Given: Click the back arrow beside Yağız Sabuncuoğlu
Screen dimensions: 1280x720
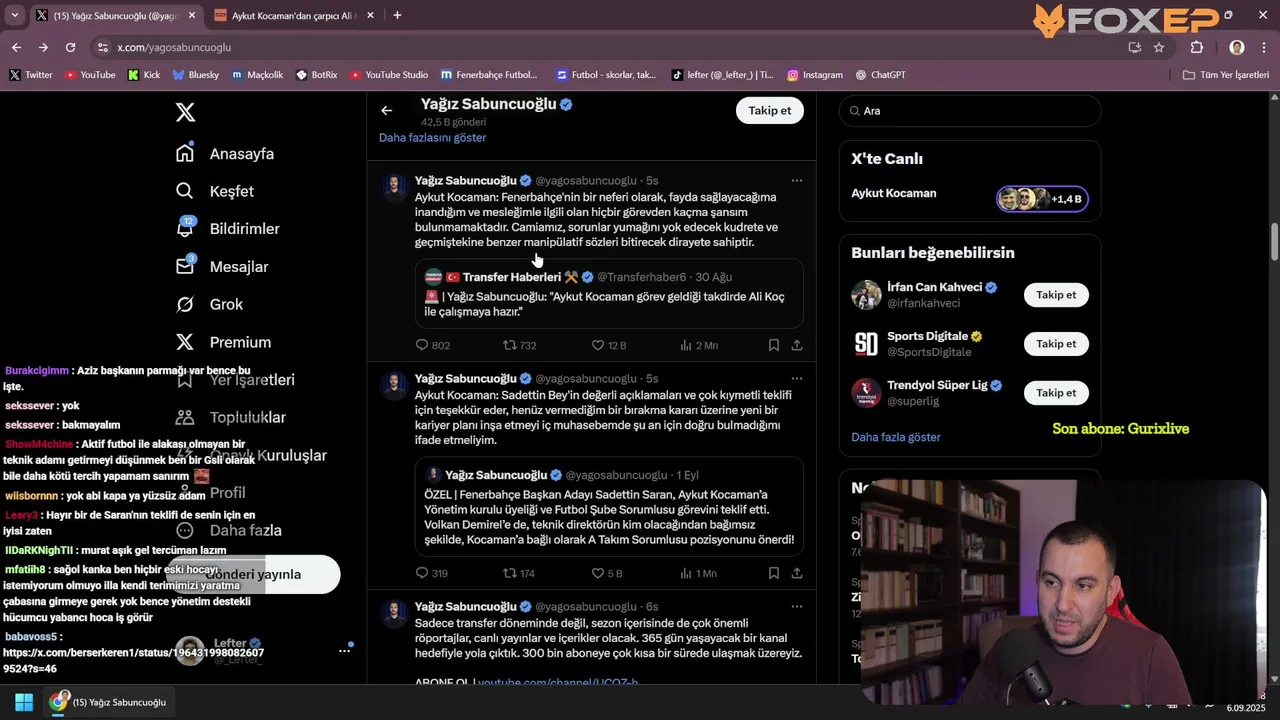Looking at the screenshot, I should [x=387, y=111].
